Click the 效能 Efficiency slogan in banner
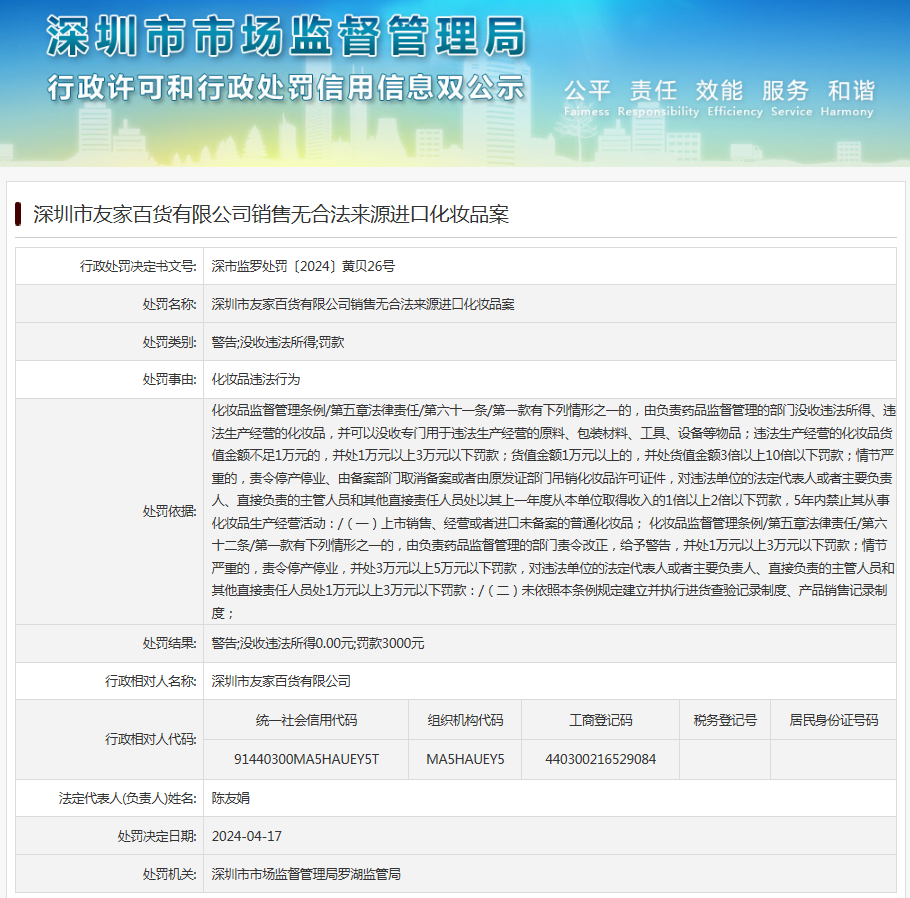910x898 pixels. pyautogui.click(x=735, y=98)
